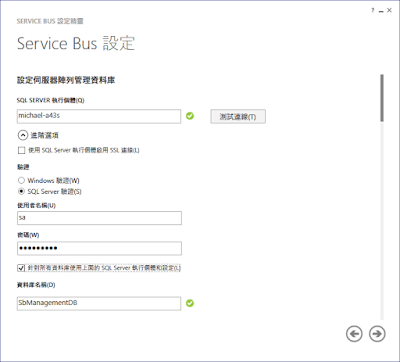Click the 使用者名稱(U) label

(36, 205)
